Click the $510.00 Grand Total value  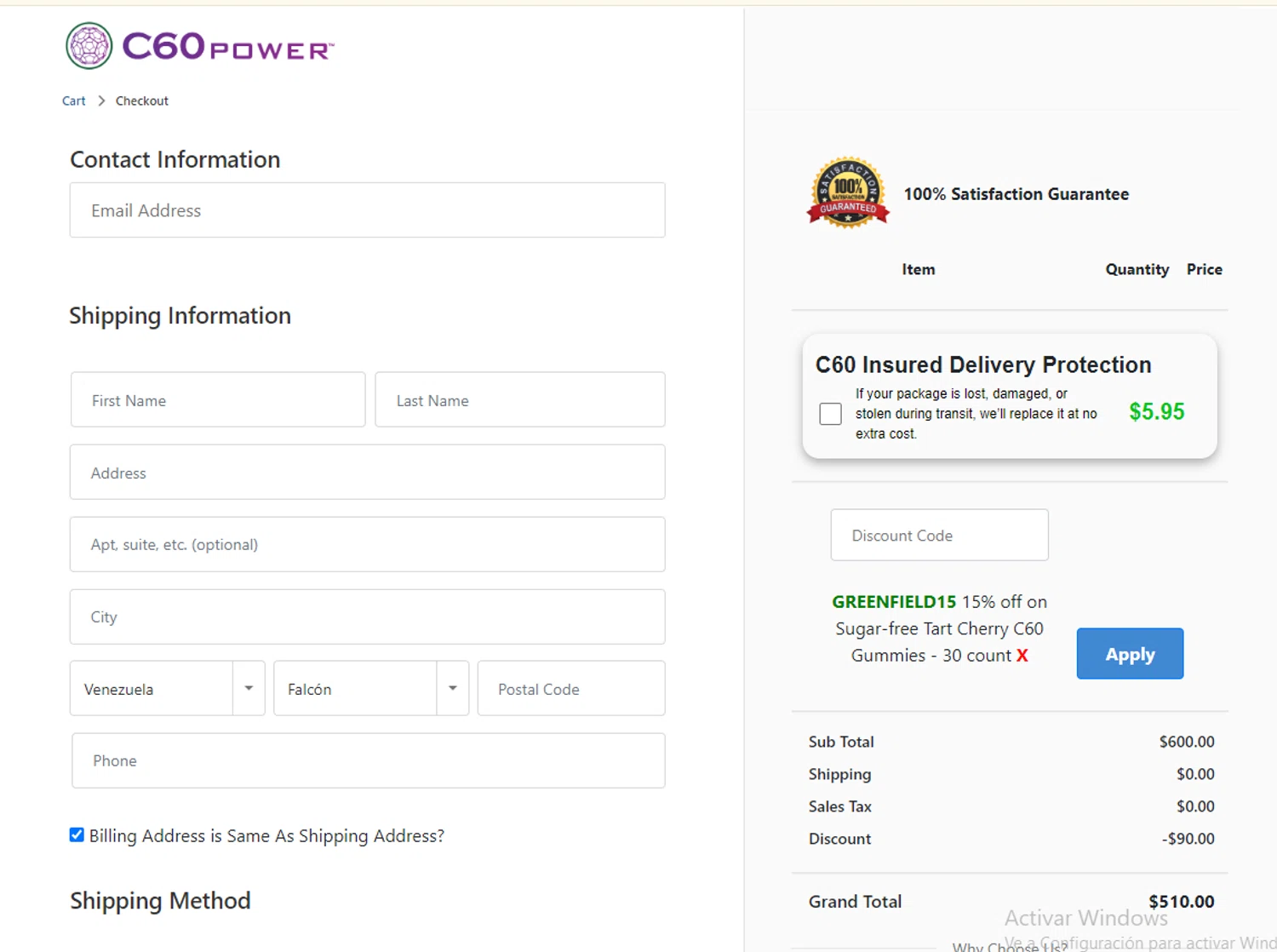coord(1182,901)
